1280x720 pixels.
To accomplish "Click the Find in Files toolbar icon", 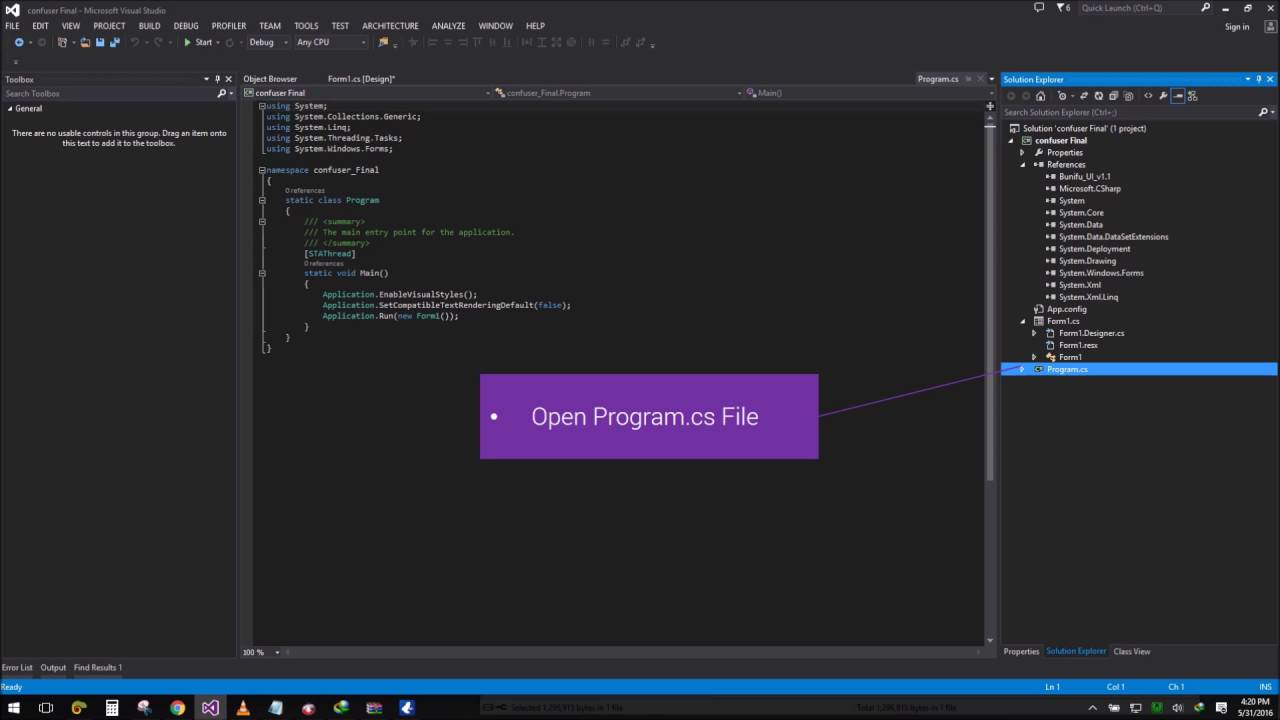I will click(x=383, y=42).
